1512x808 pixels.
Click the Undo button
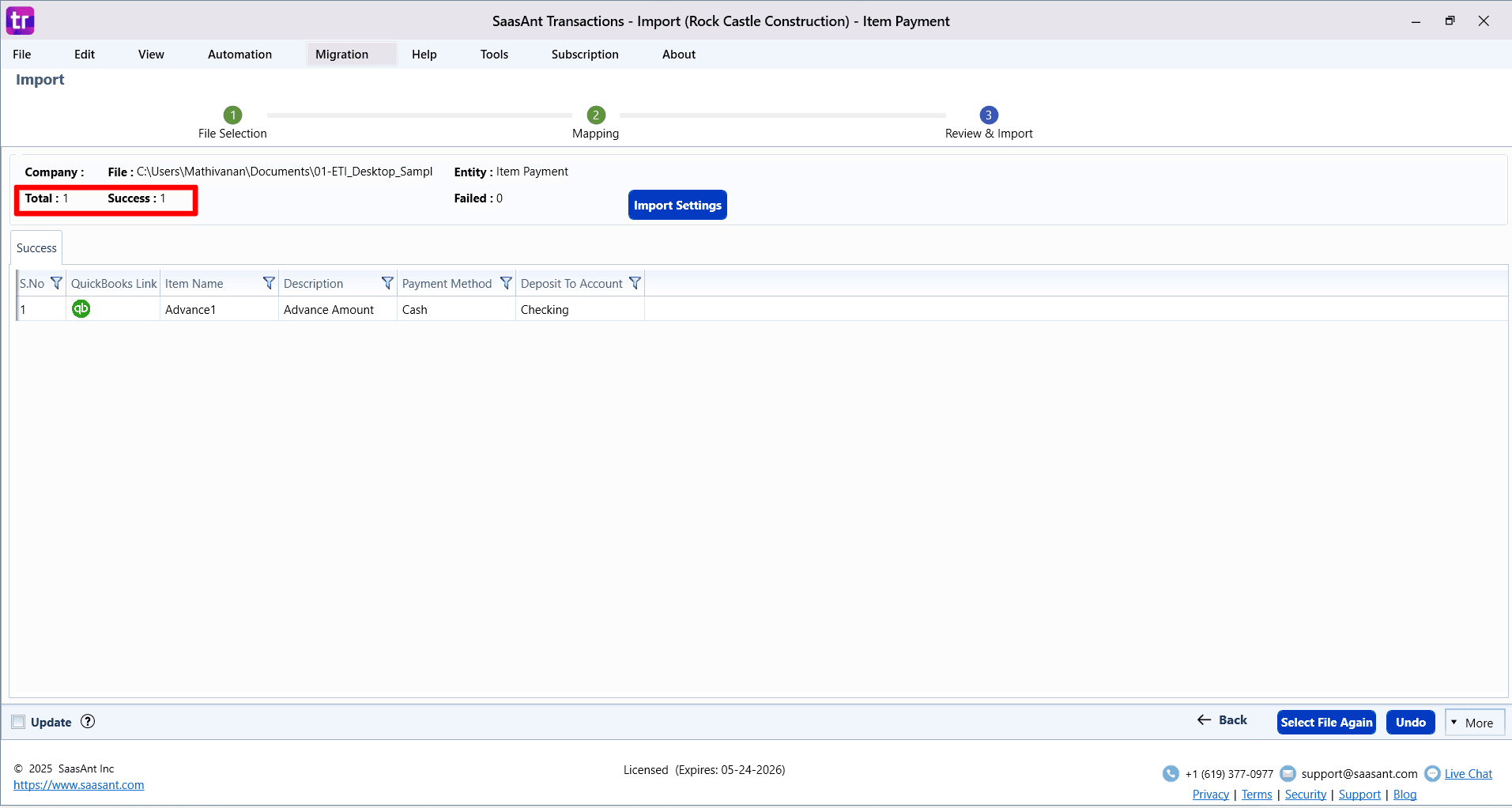tap(1409, 722)
